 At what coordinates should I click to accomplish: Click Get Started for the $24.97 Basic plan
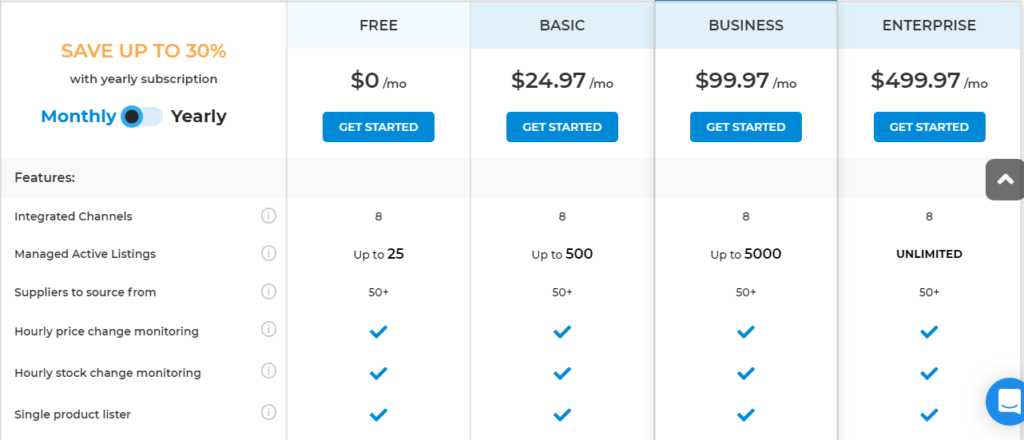click(x=562, y=127)
